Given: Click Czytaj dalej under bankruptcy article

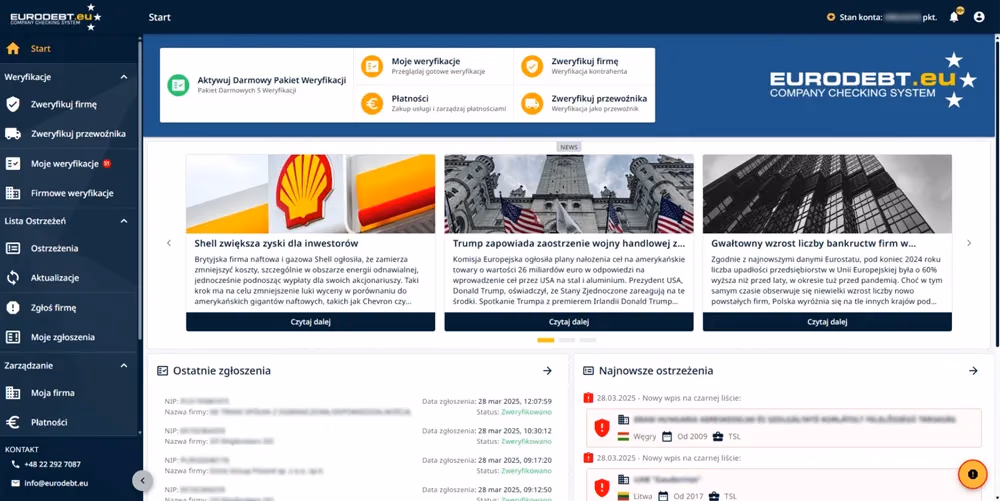Looking at the screenshot, I should (827, 322).
